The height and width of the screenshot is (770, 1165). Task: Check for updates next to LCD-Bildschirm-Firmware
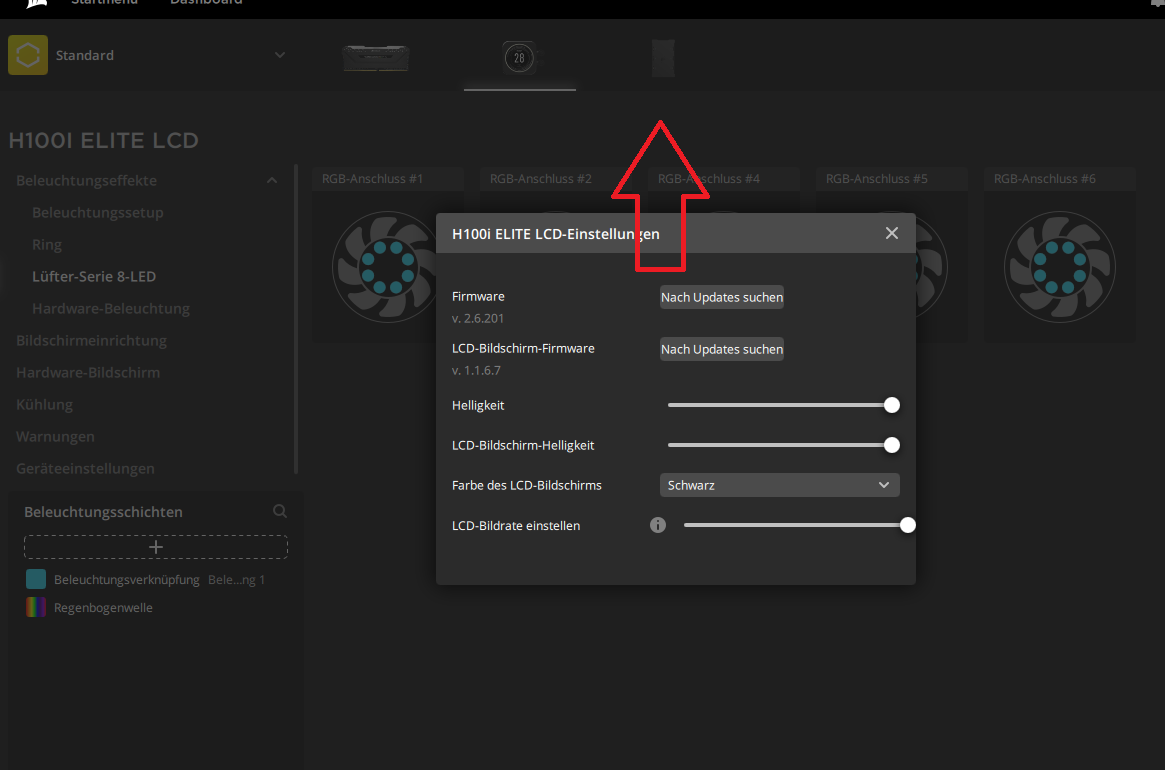coord(721,349)
